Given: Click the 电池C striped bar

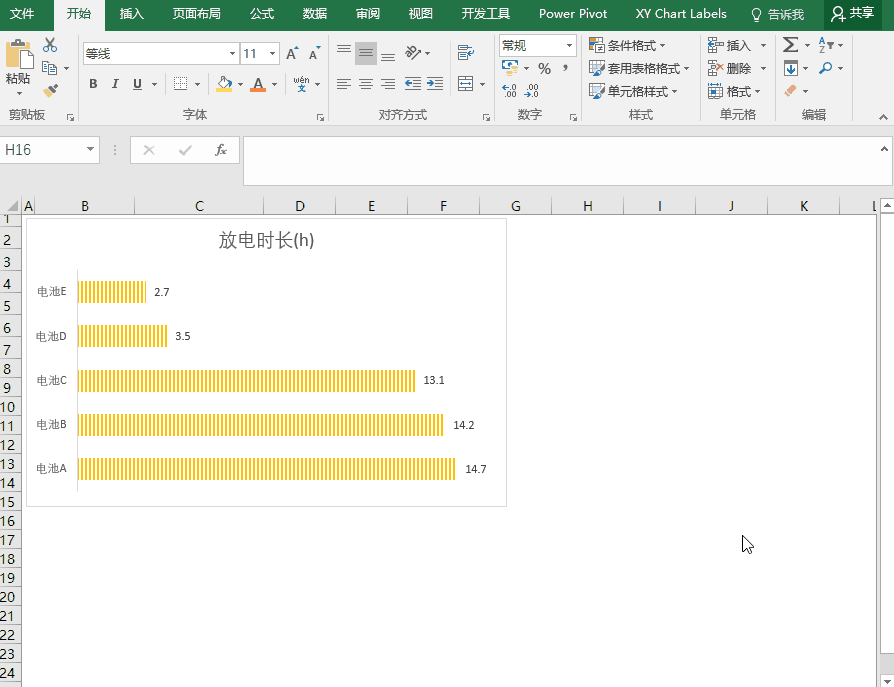Looking at the screenshot, I should pyautogui.click(x=246, y=381).
